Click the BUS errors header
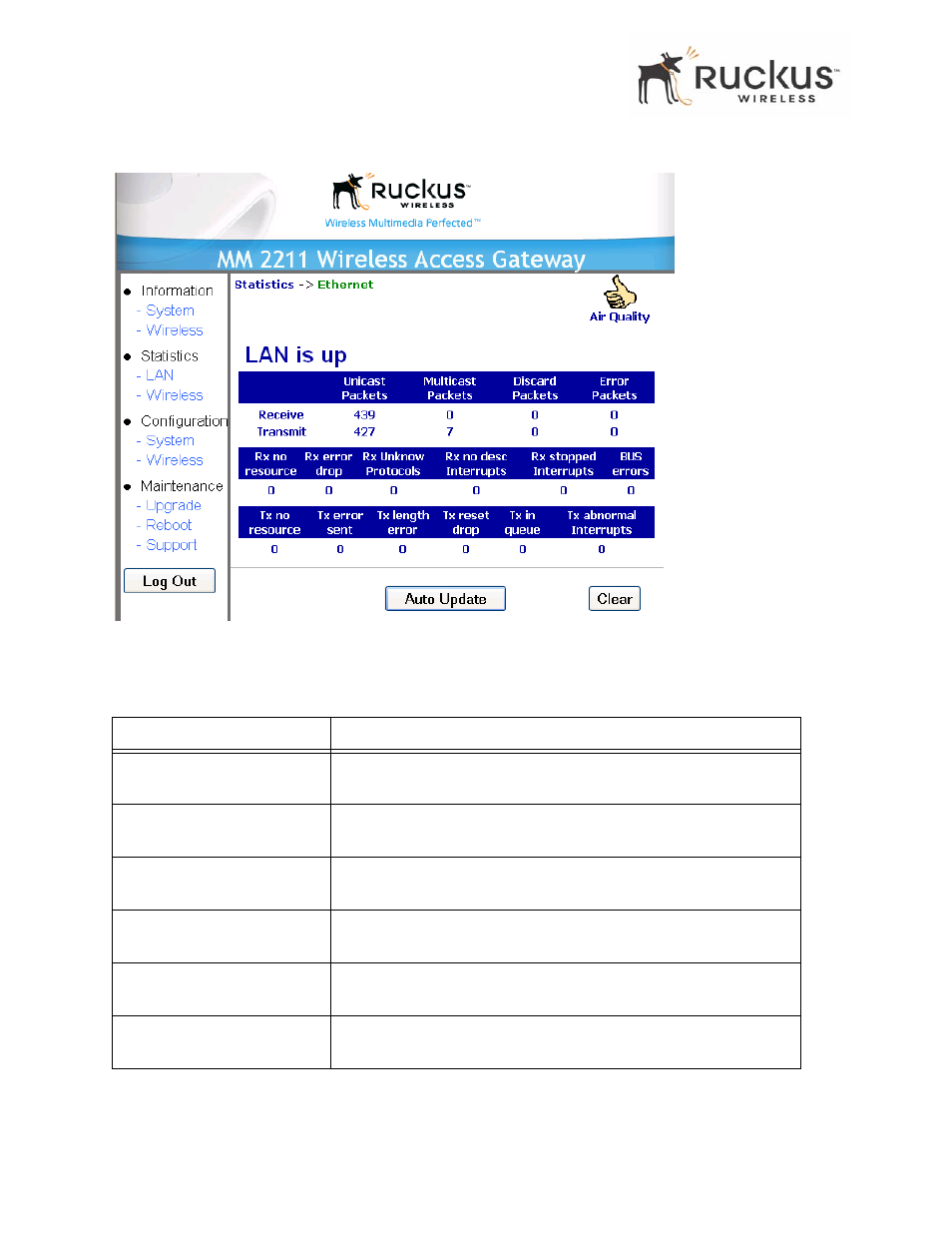 [x=631, y=464]
